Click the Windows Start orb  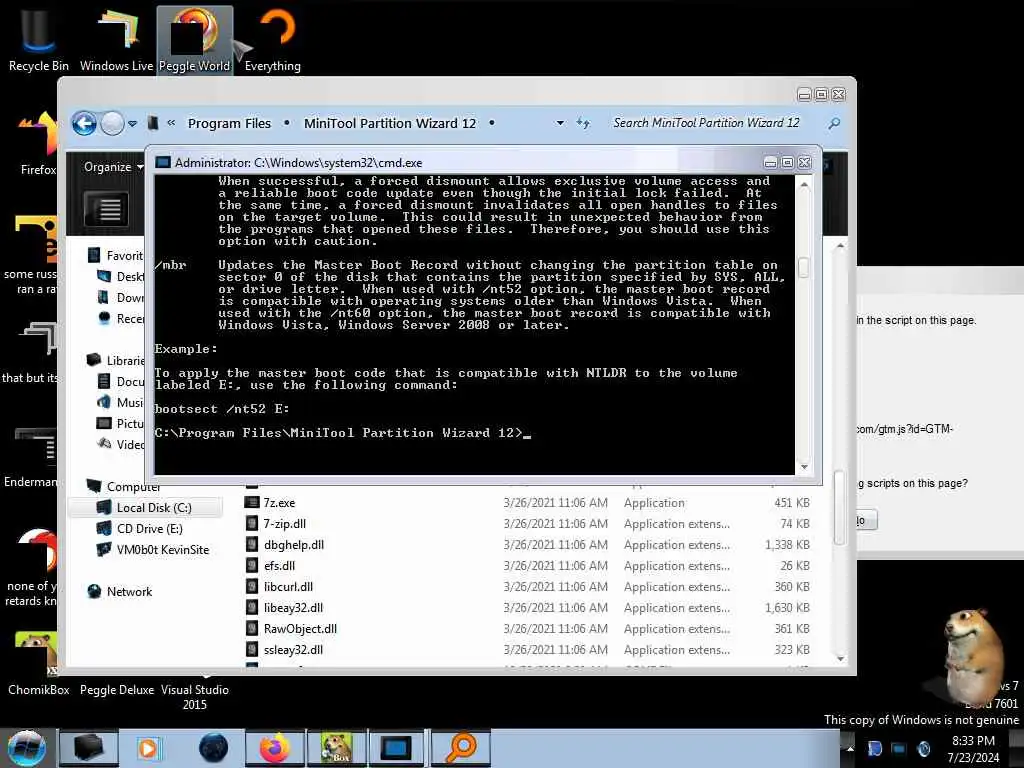(27, 748)
